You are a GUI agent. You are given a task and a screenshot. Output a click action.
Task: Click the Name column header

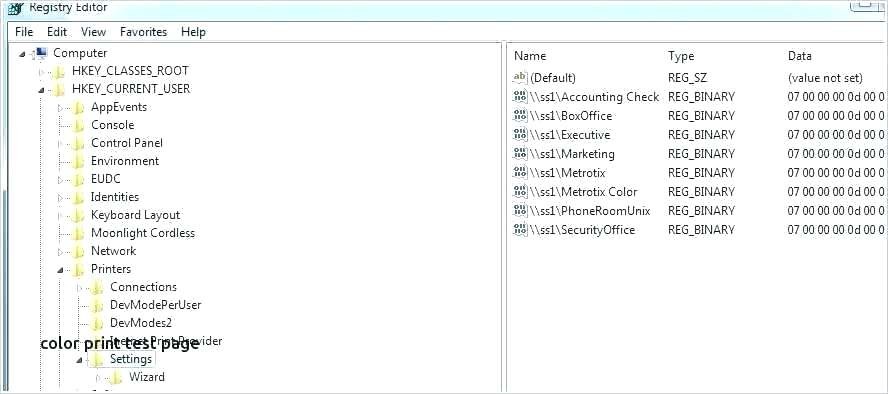[530, 56]
